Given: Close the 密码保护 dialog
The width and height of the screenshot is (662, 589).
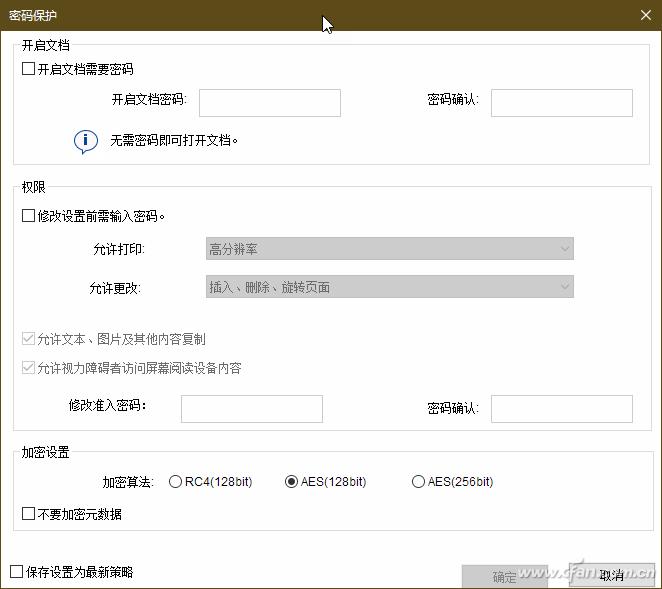Looking at the screenshot, I should click(x=645, y=14).
